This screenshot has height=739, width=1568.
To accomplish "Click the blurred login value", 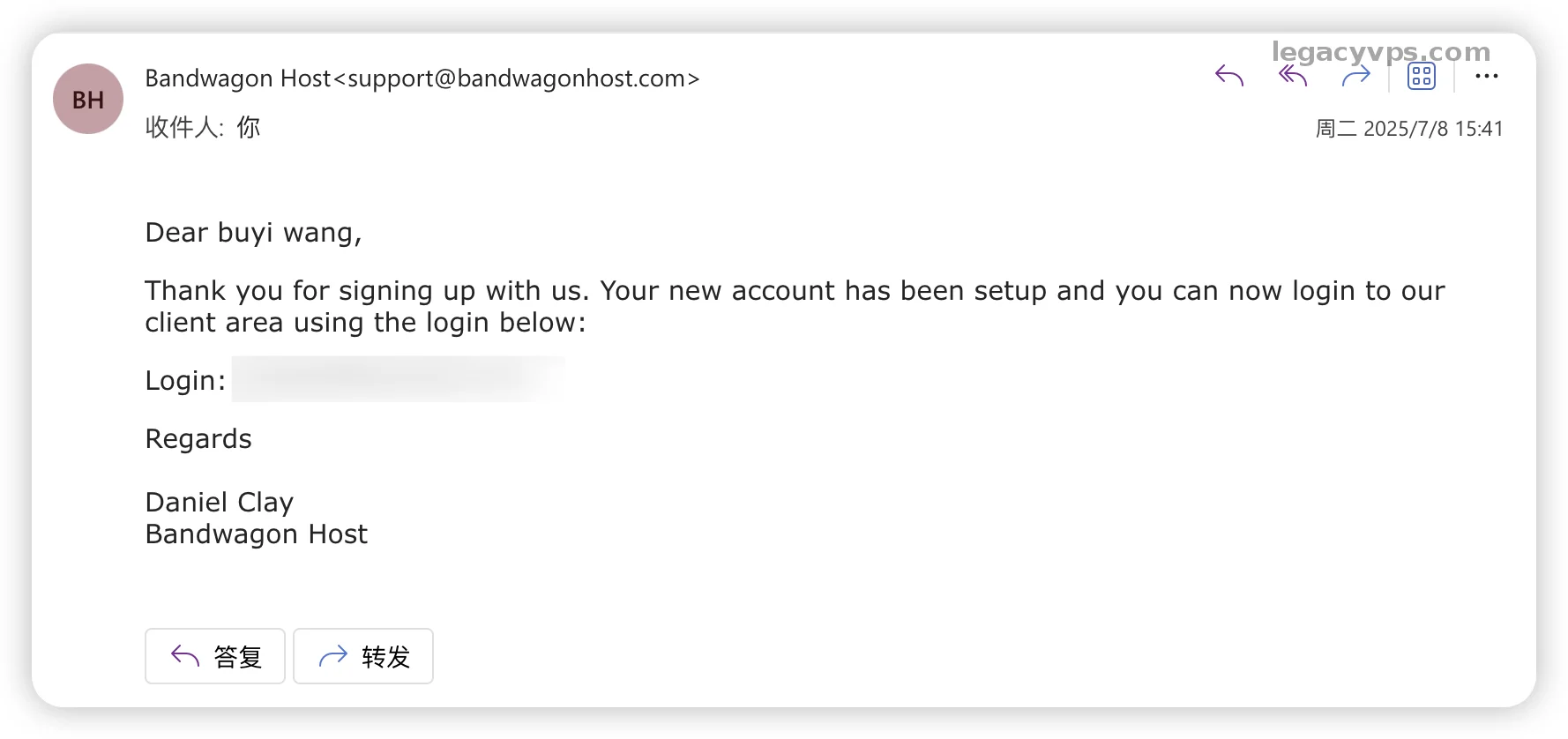I will pyautogui.click(x=397, y=379).
